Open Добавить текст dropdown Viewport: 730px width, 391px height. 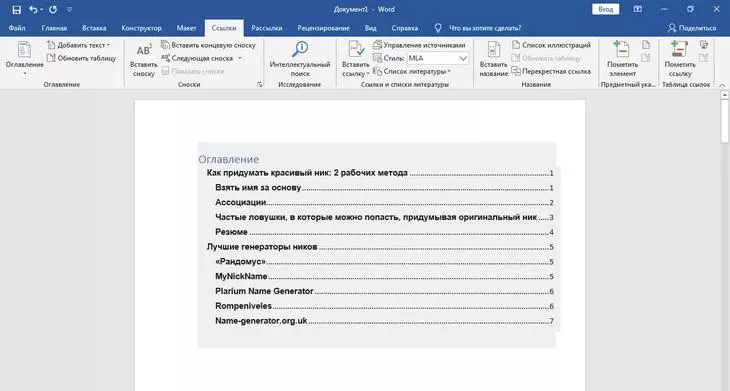pyautogui.click(x=78, y=45)
